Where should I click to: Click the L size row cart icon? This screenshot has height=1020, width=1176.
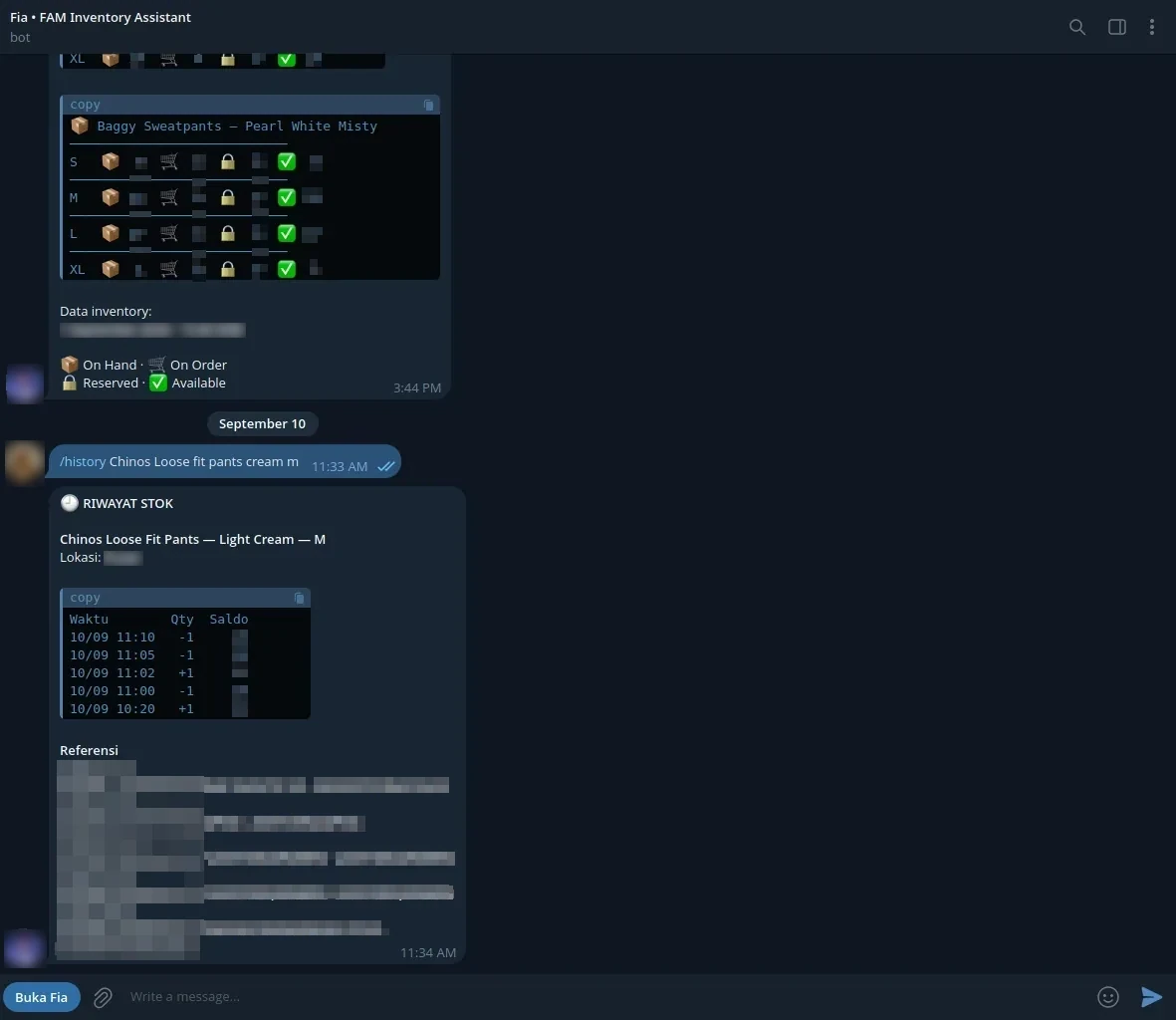(x=169, y=233)
